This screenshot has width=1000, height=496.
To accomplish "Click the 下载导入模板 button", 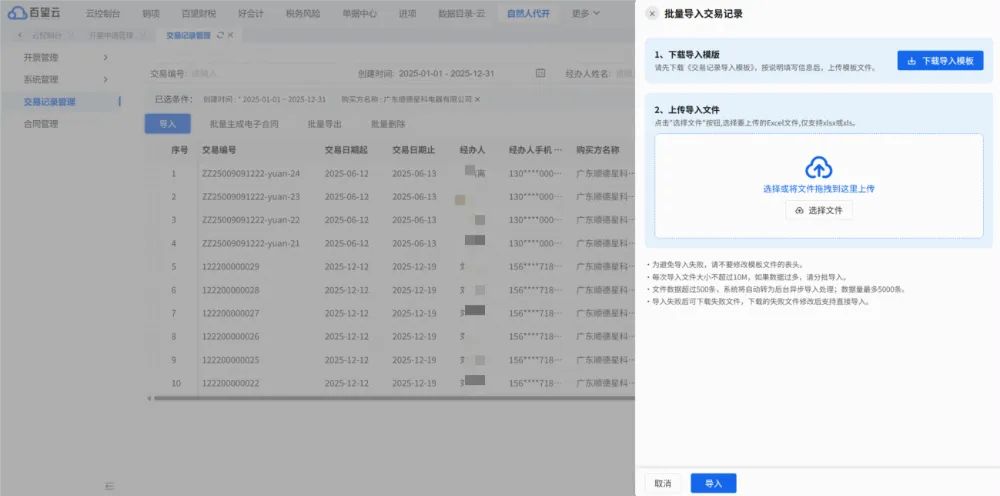I will (x=940, y=61).
